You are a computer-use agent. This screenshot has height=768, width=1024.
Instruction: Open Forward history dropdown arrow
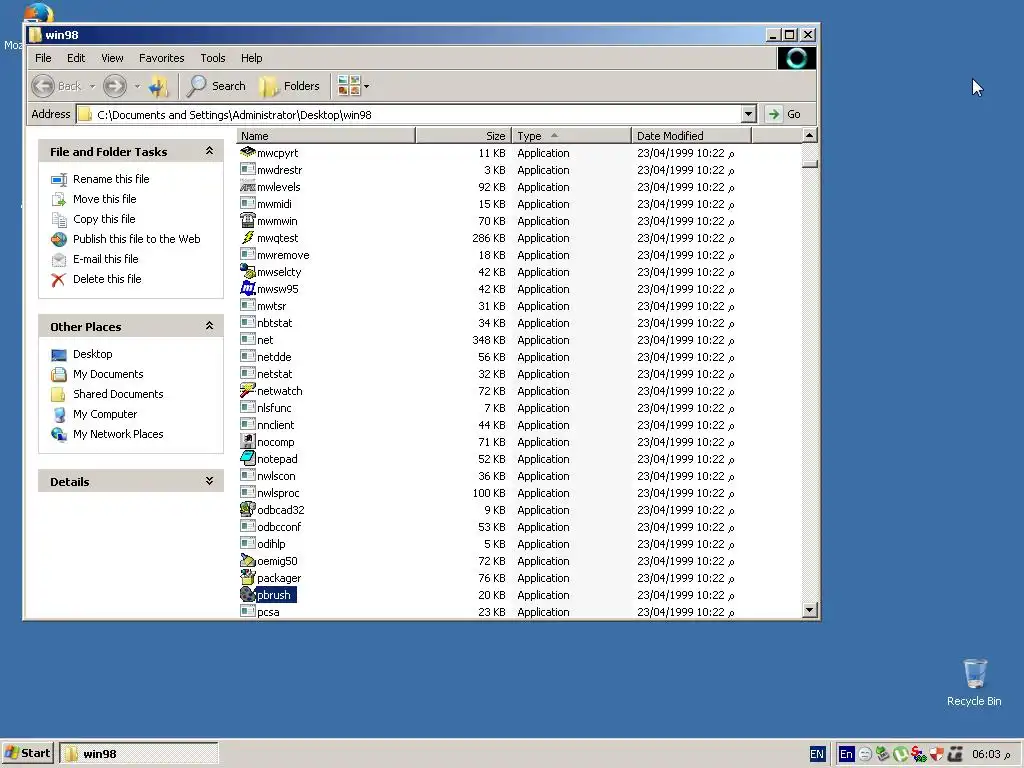pos(136,86)
